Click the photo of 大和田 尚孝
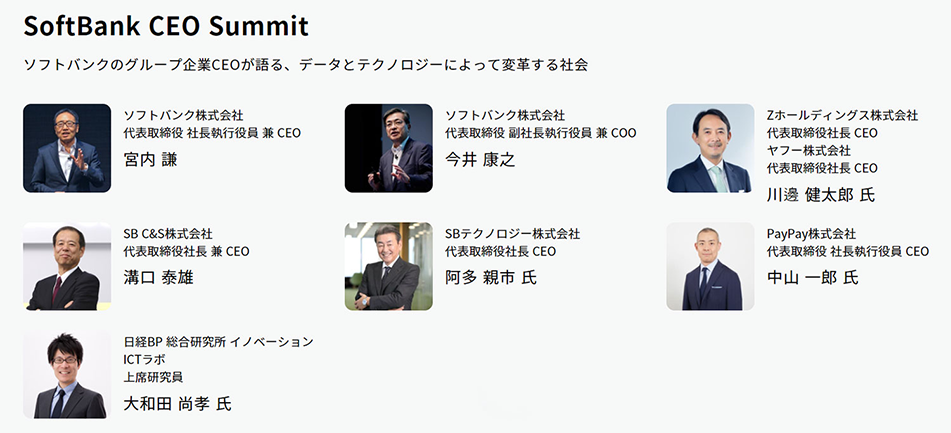Image resolution: width=951 pixels, height=433 pixels. (67, 374)
